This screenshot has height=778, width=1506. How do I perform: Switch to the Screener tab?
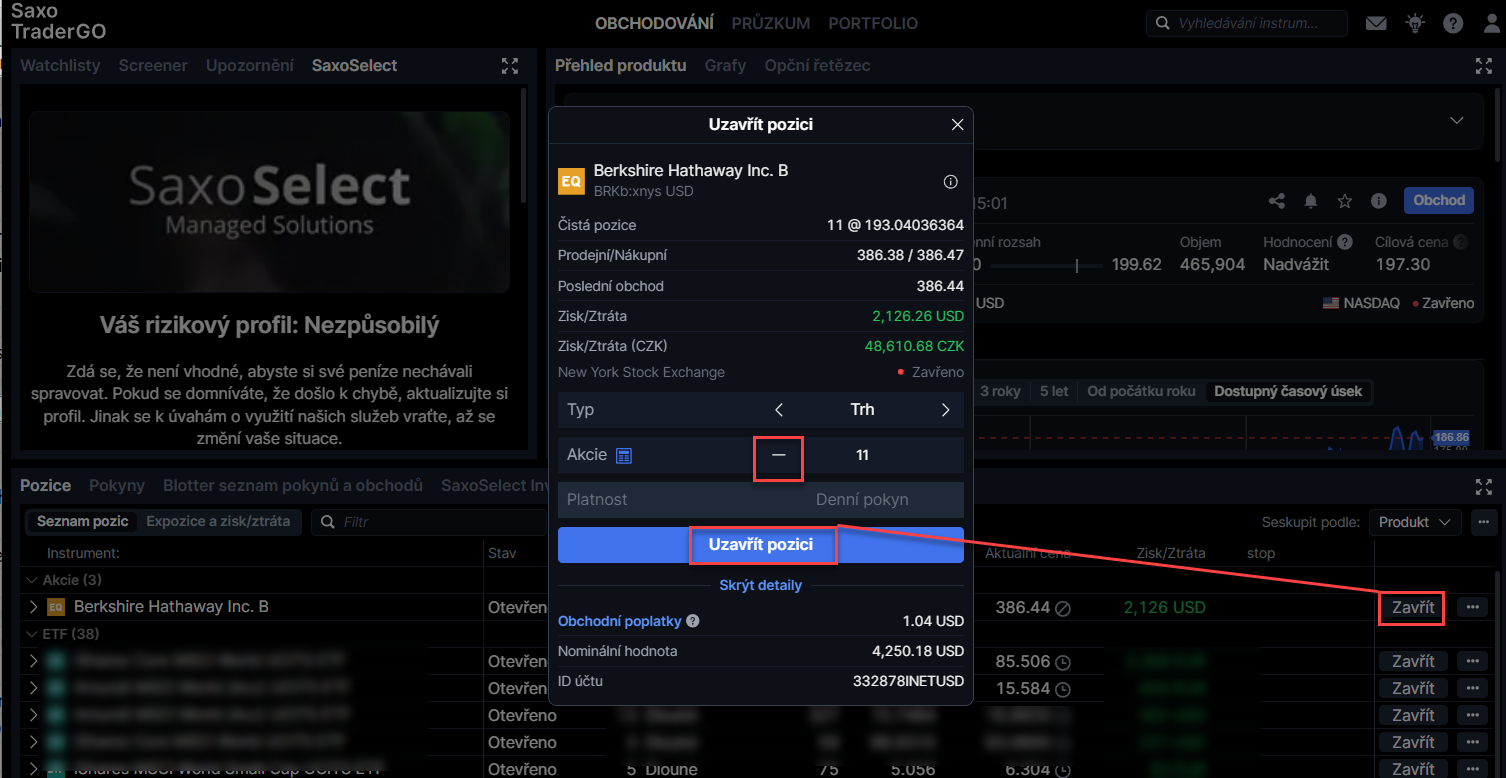click(153, 66)
